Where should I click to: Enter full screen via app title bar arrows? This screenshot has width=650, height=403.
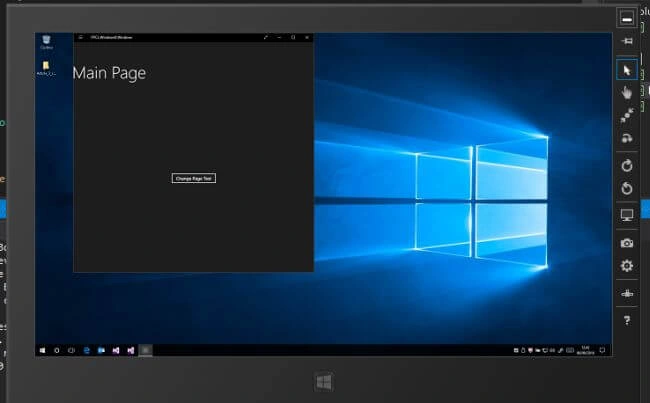[x=266, y=37]
